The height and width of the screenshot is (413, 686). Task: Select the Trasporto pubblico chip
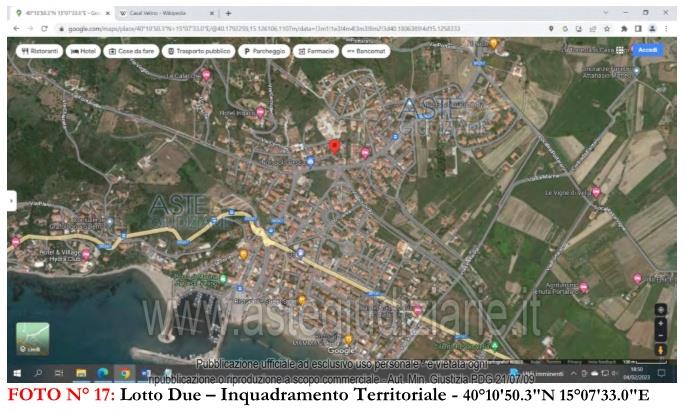[x=199, y=51]
